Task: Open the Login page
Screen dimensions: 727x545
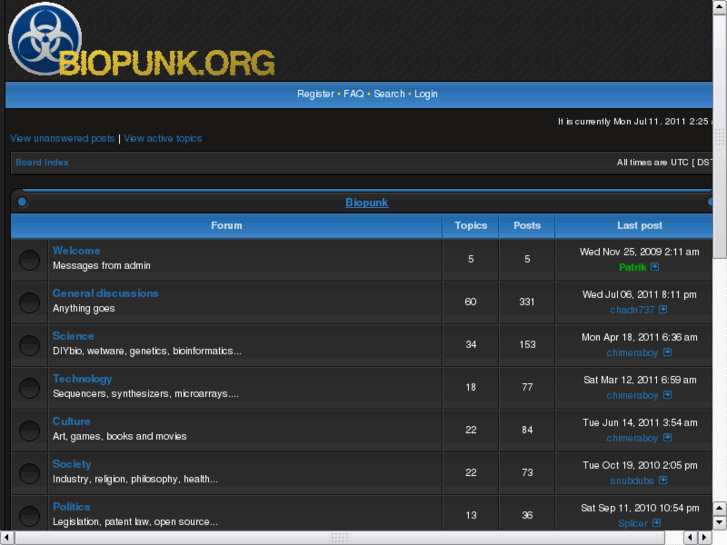Action: [426, 94]
